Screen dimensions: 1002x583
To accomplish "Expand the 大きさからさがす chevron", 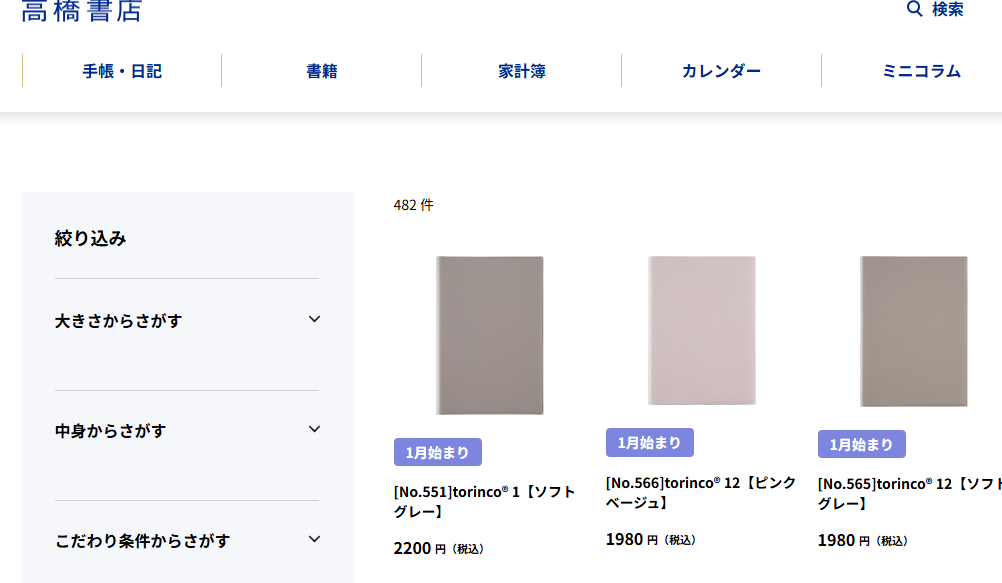I will point(314,320).
